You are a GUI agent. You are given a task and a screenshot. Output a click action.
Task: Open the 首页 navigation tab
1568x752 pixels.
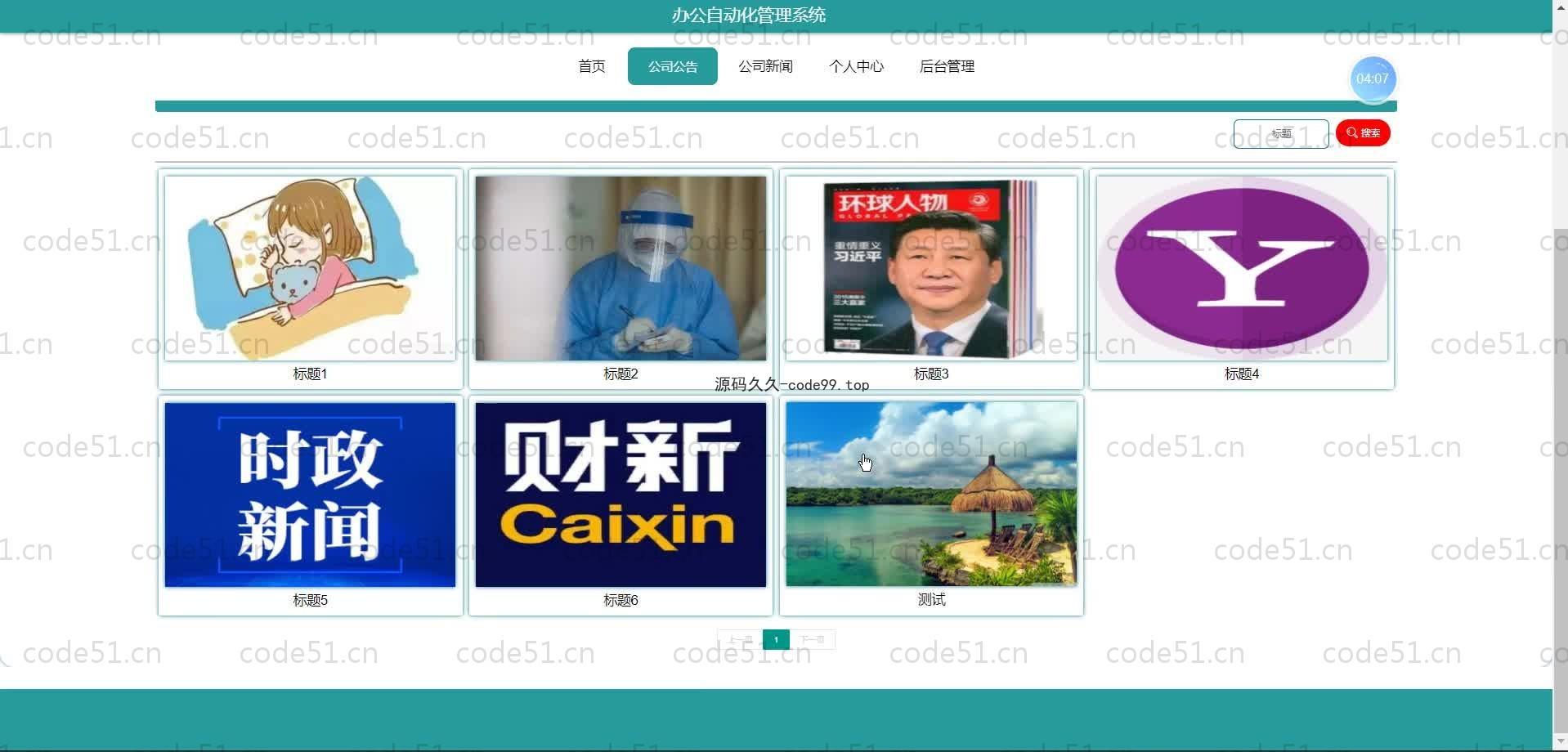point(591,66)
